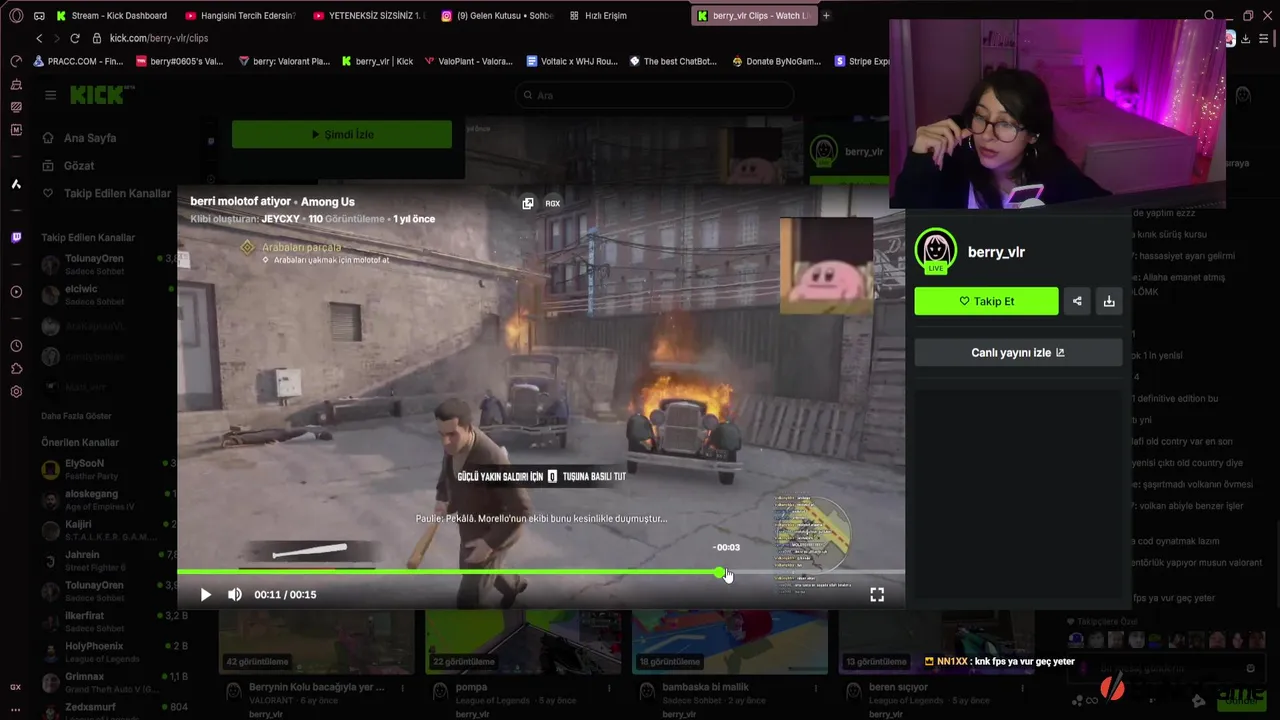Open ValoPlant bookmark

468,61
